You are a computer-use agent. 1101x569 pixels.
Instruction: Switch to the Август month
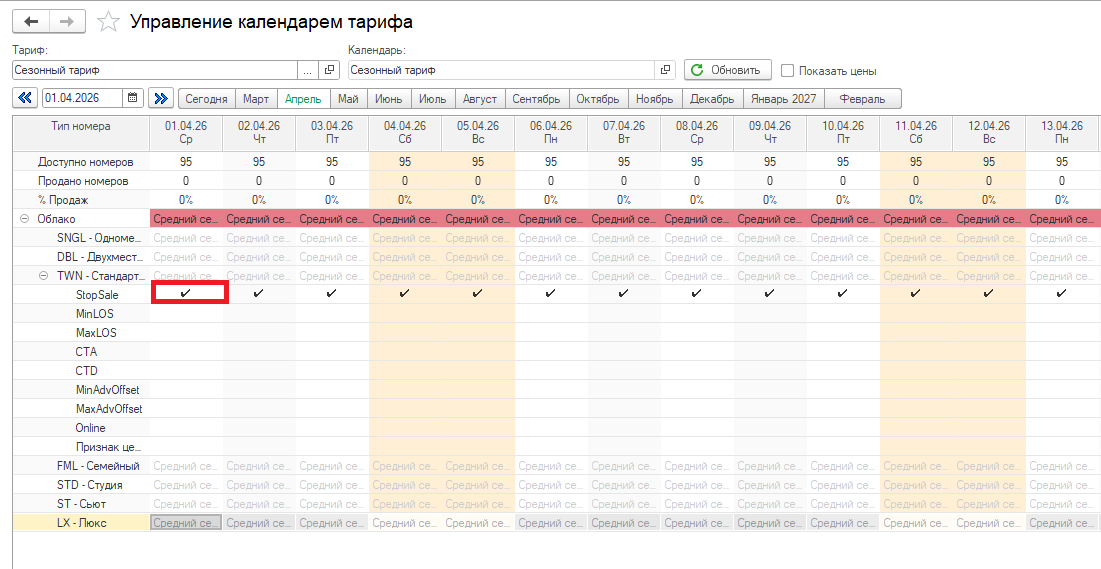click(480, 99)
